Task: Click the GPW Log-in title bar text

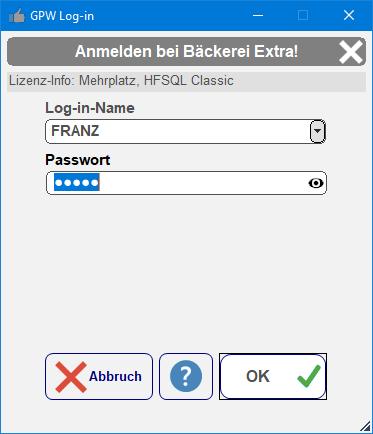Action: pyautogui.click(x=62, y=16)
